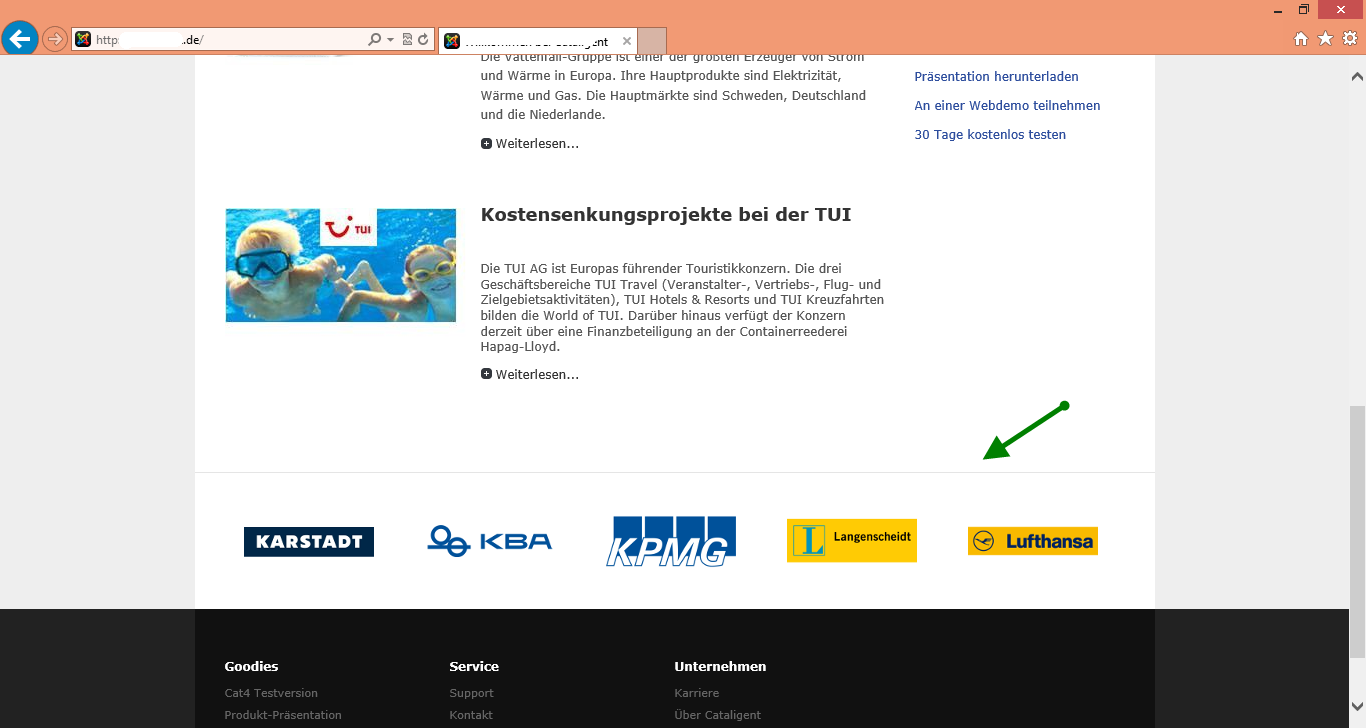Click the Service footer heading

tap(474, 666)
